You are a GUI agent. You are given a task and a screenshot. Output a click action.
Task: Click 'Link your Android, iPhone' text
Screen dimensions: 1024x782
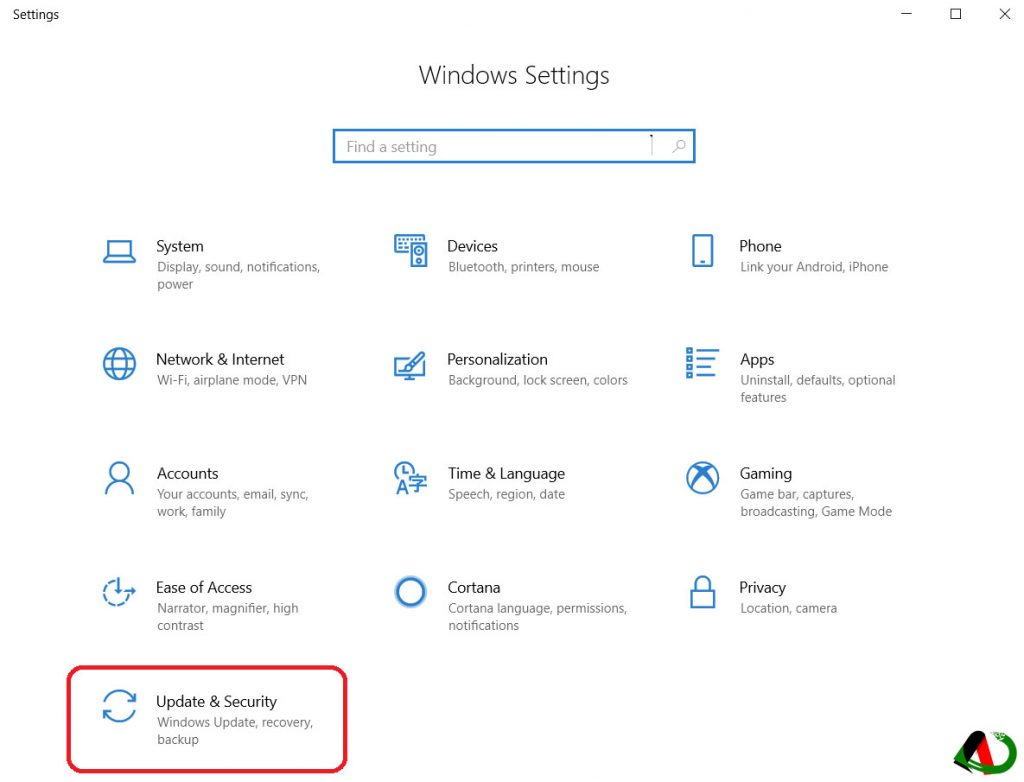click(814, 267)
